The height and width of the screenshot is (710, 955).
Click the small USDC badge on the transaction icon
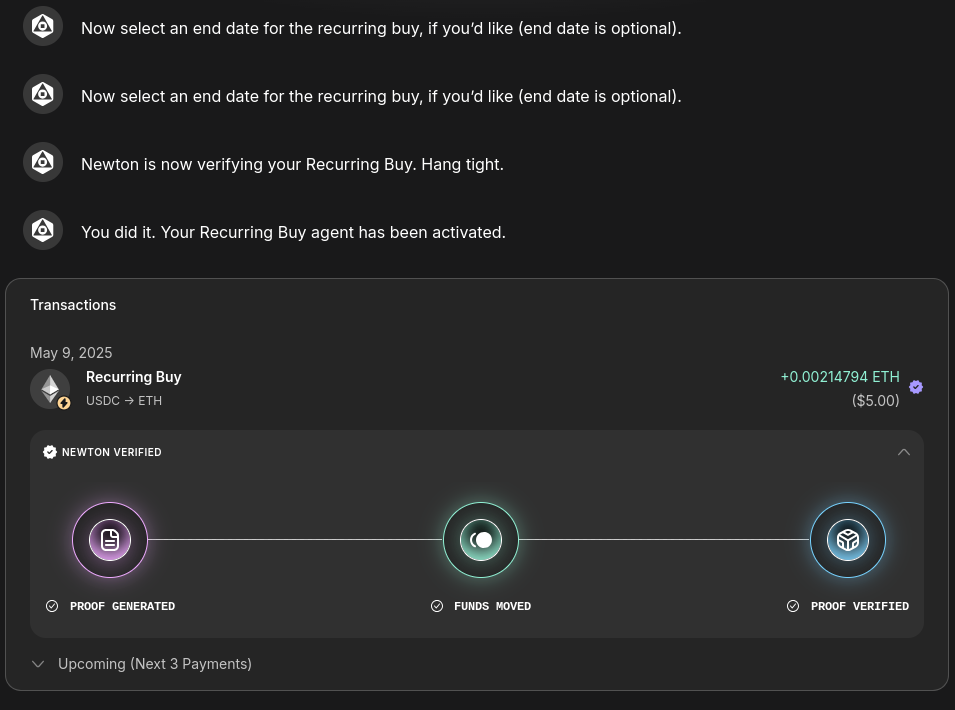[64, 402]
